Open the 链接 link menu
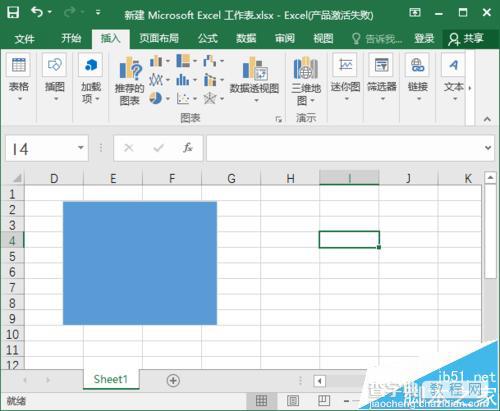The image size is (500, 411). click(418, 78)
